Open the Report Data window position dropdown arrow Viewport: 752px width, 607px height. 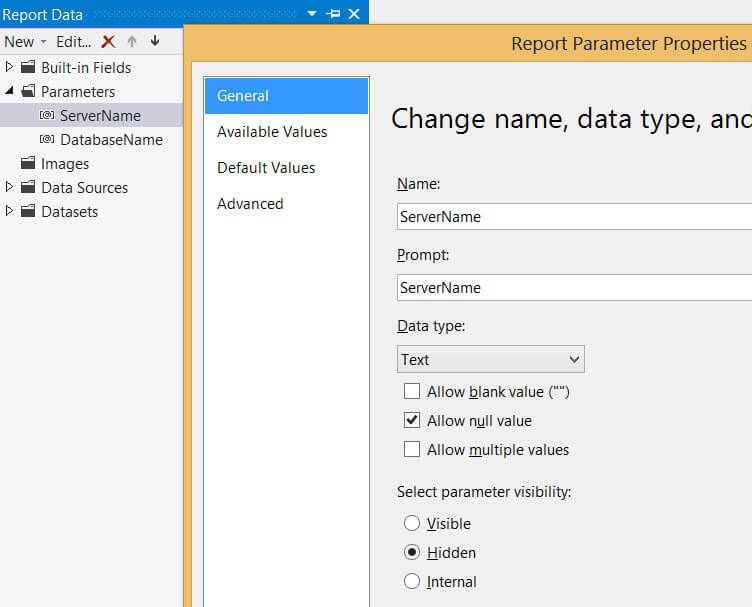tap(312, 14)
